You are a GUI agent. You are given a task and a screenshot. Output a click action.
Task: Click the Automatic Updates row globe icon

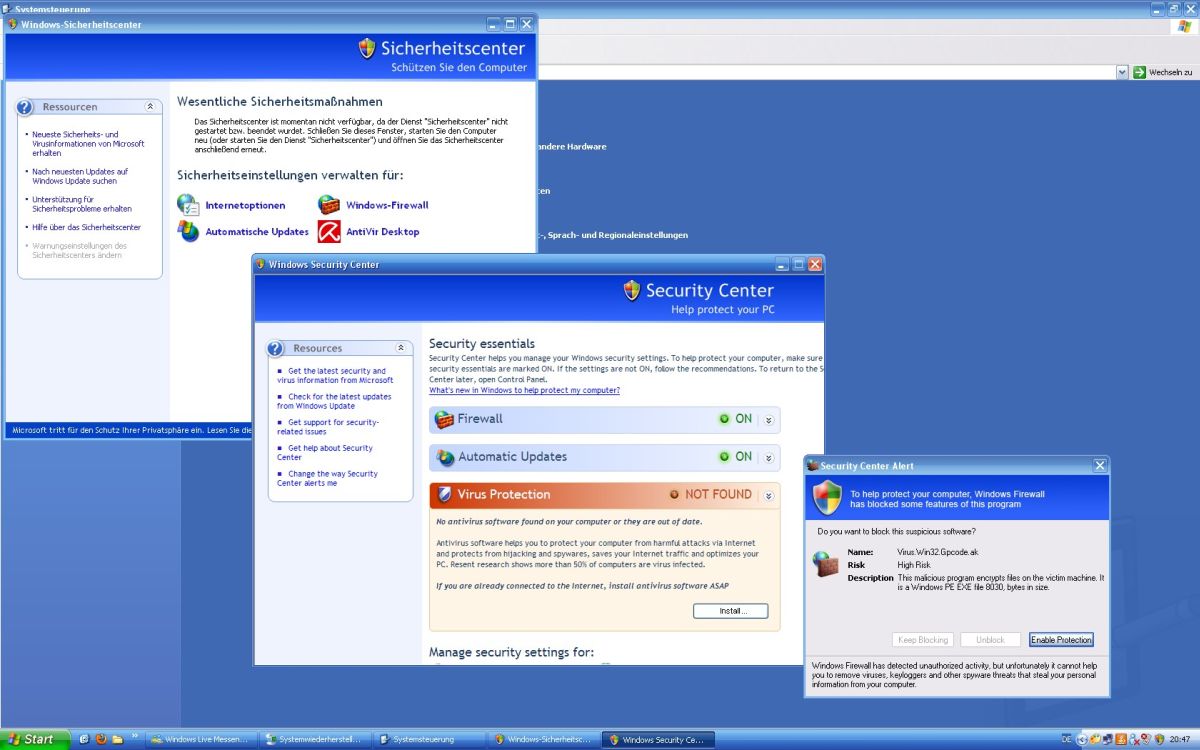pos(445,457)
